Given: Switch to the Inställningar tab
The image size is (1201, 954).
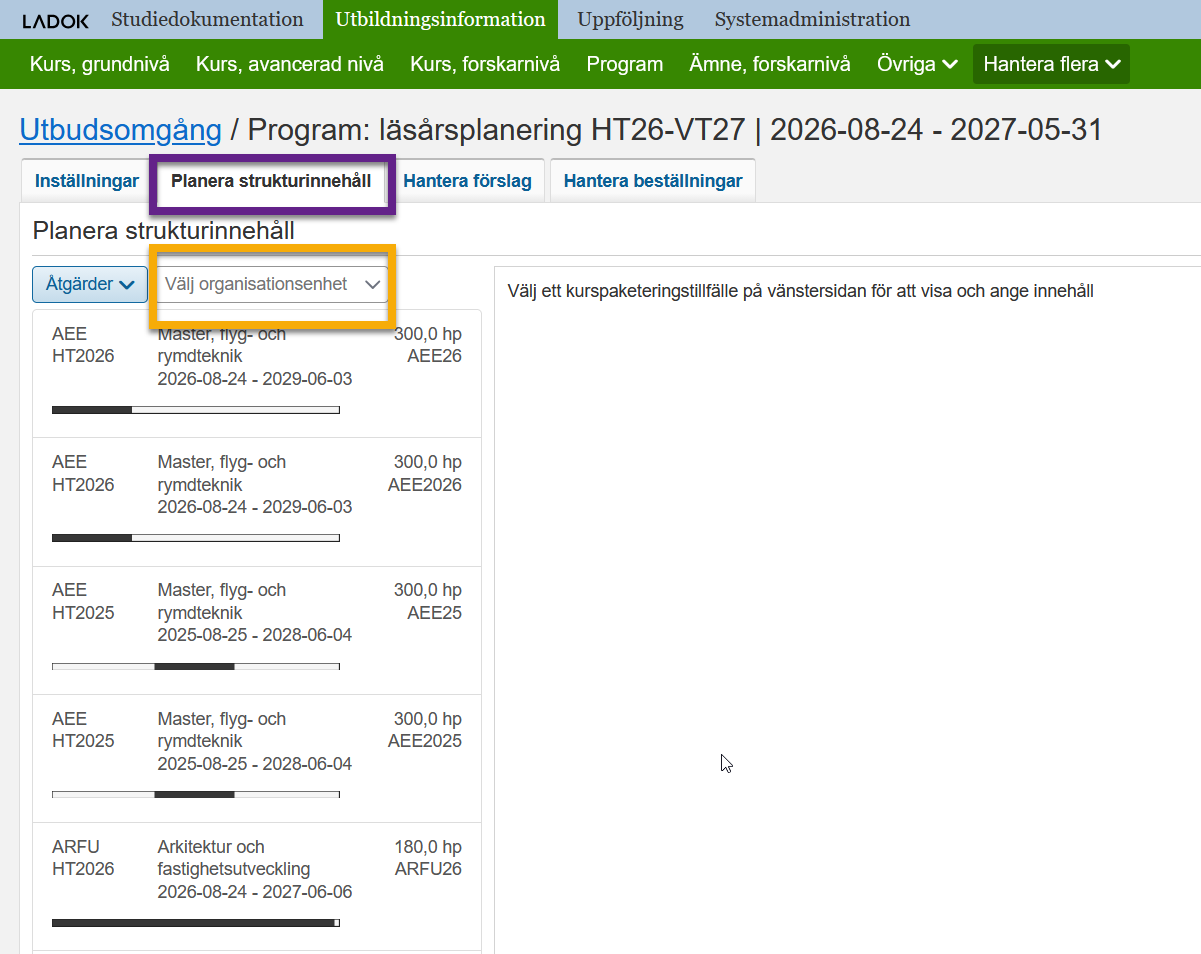Looking at the screenshot, I should (87, 181).
